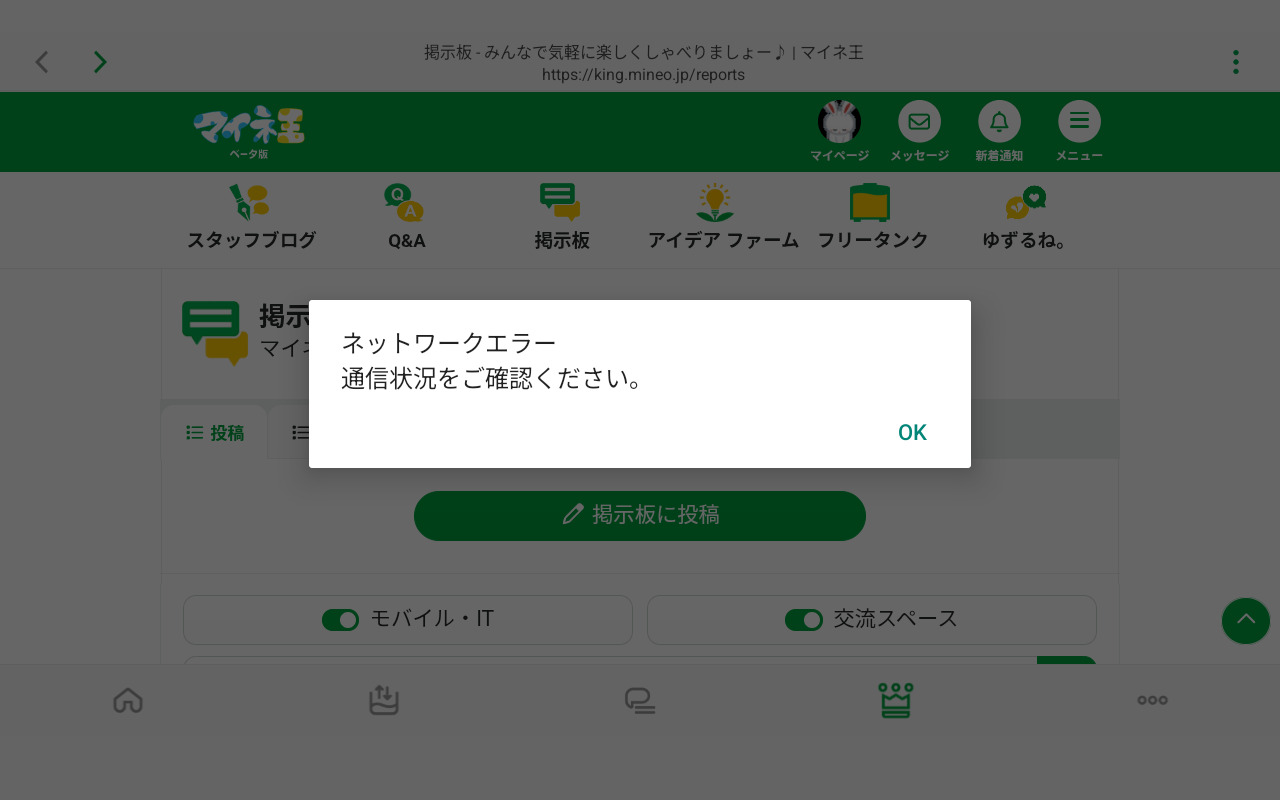This screenshot has width=1280, height=800.
Task: Open the メッセージ envelope icon
Action: click(x=919, y=122)
